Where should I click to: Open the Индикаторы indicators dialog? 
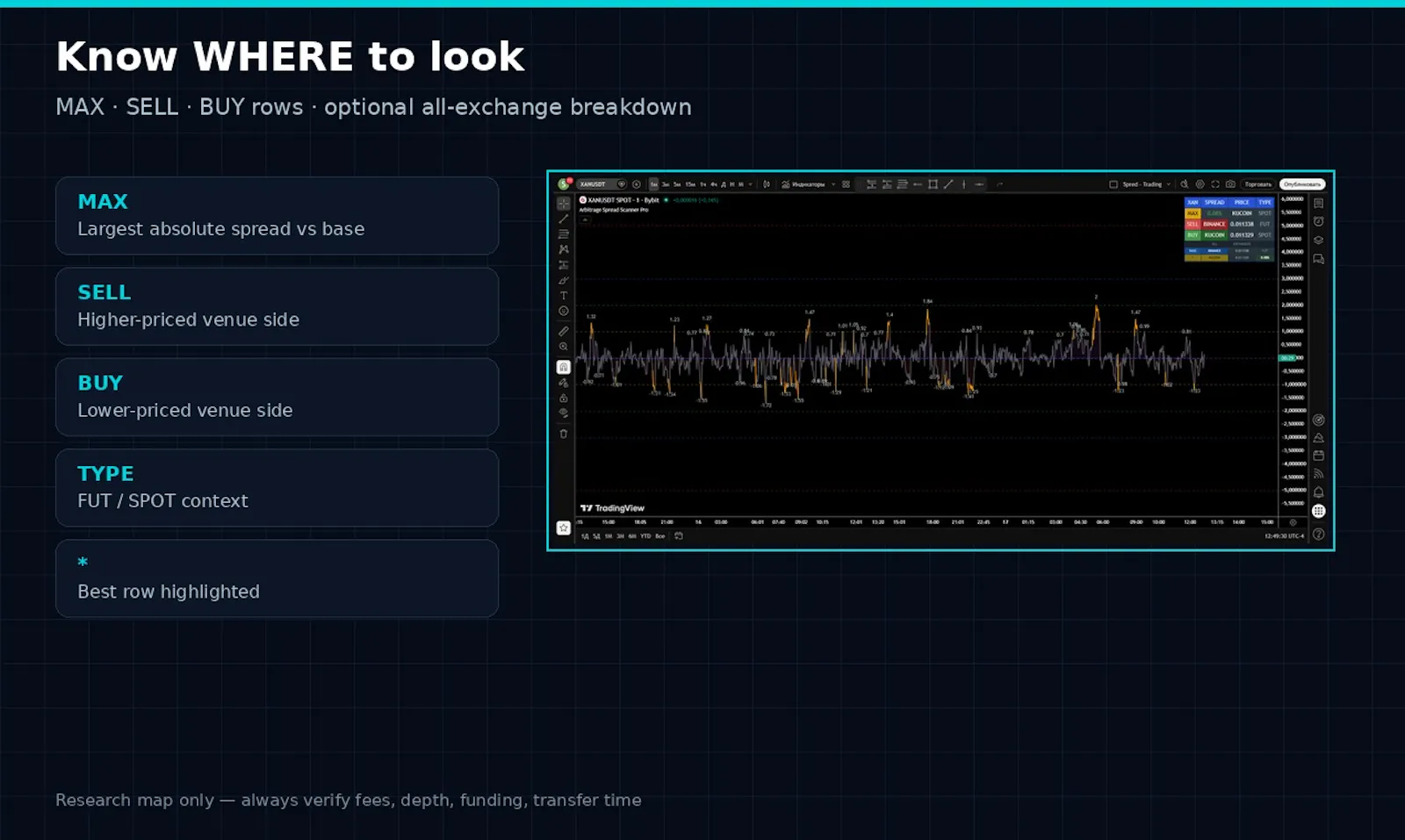803,184
